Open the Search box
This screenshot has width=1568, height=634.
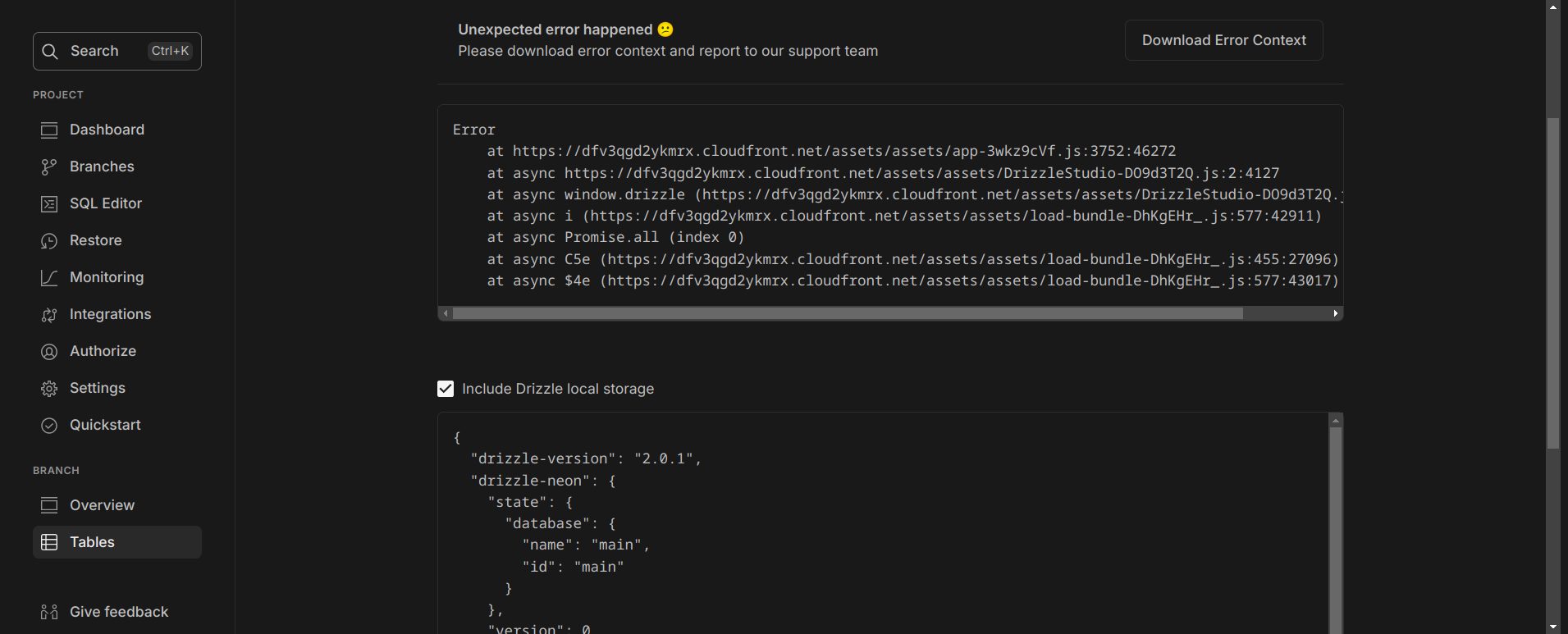coord(117,51)
